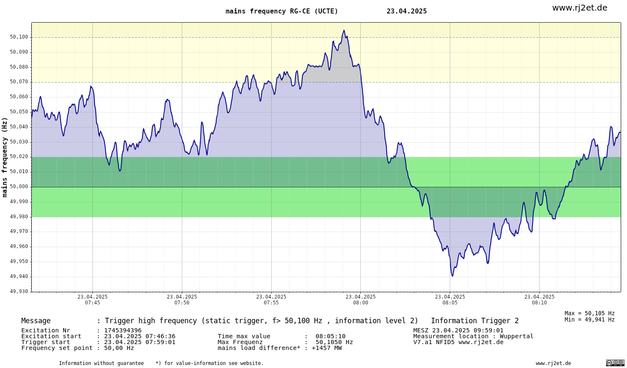
Task: Click the 50,080 y-axis tick label
Action: [x=20, y=67]
